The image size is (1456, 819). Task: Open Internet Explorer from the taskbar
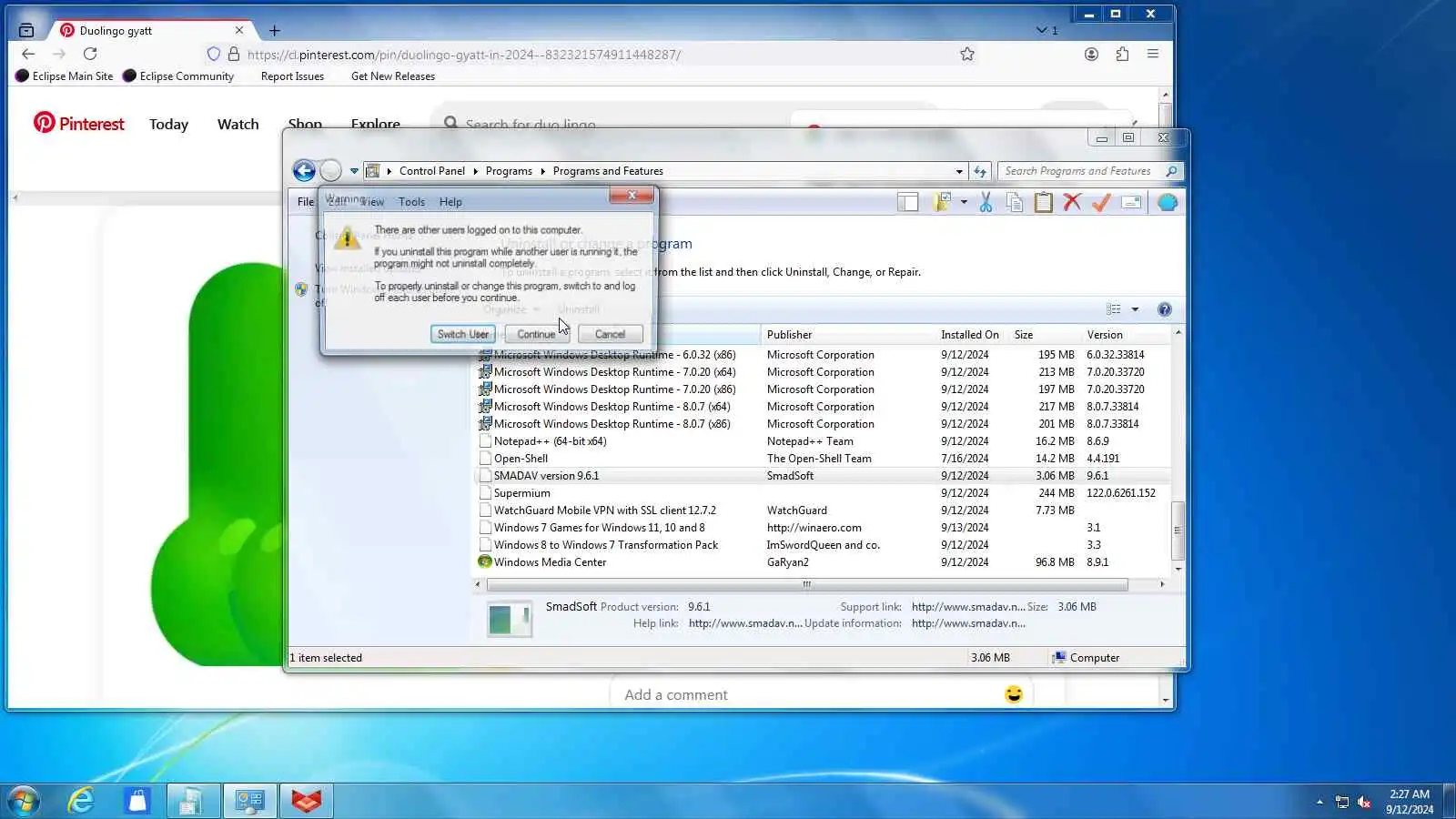pyautogui.click(x=81, y=801)
